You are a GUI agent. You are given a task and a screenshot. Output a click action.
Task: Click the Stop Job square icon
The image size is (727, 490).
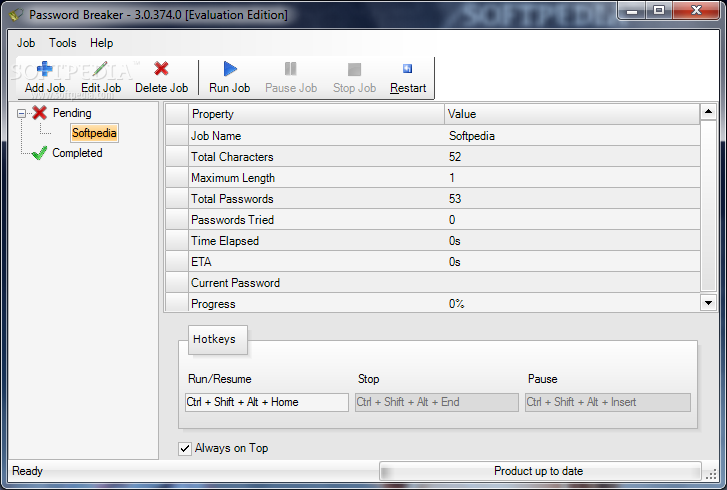point(354,70)
